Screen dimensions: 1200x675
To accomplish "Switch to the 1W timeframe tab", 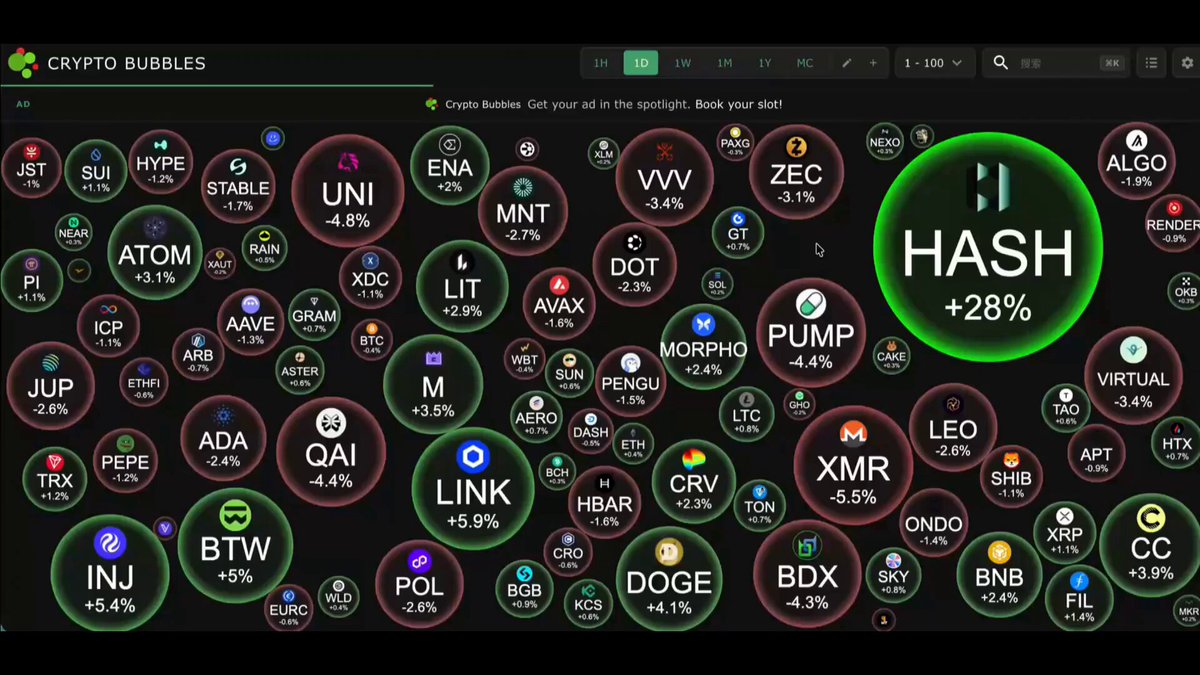I will [x=682, y=63].
